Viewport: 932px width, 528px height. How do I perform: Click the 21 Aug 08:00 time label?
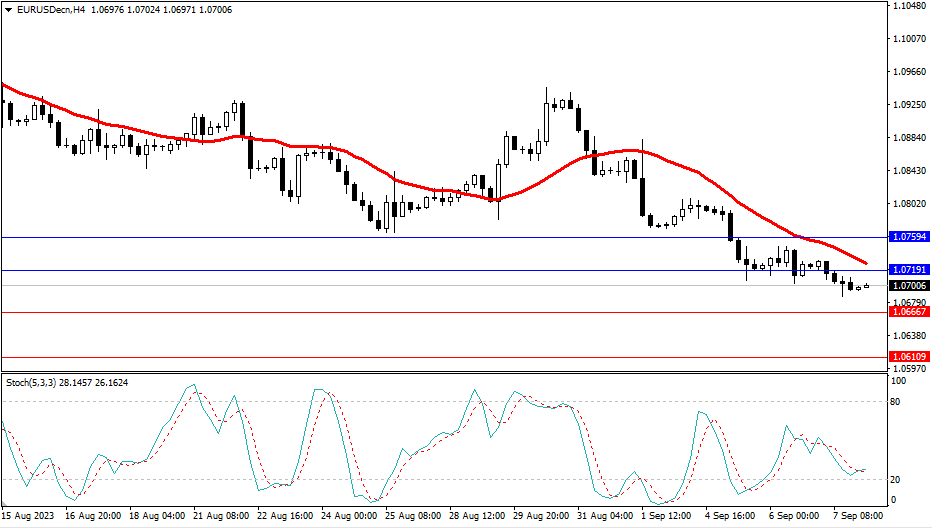tap(222, 517)
